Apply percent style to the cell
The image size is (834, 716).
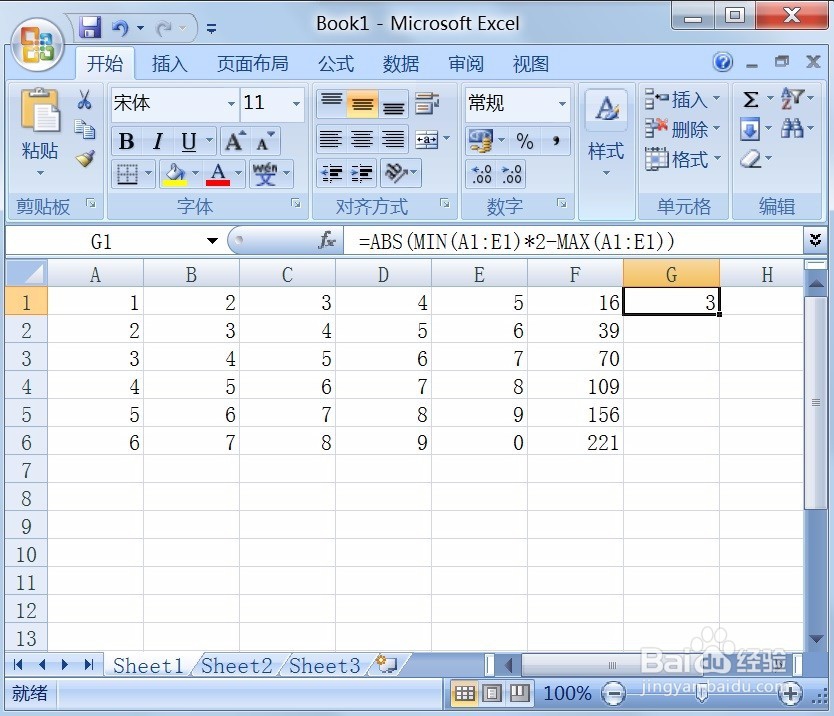click(x=524, y=141)
